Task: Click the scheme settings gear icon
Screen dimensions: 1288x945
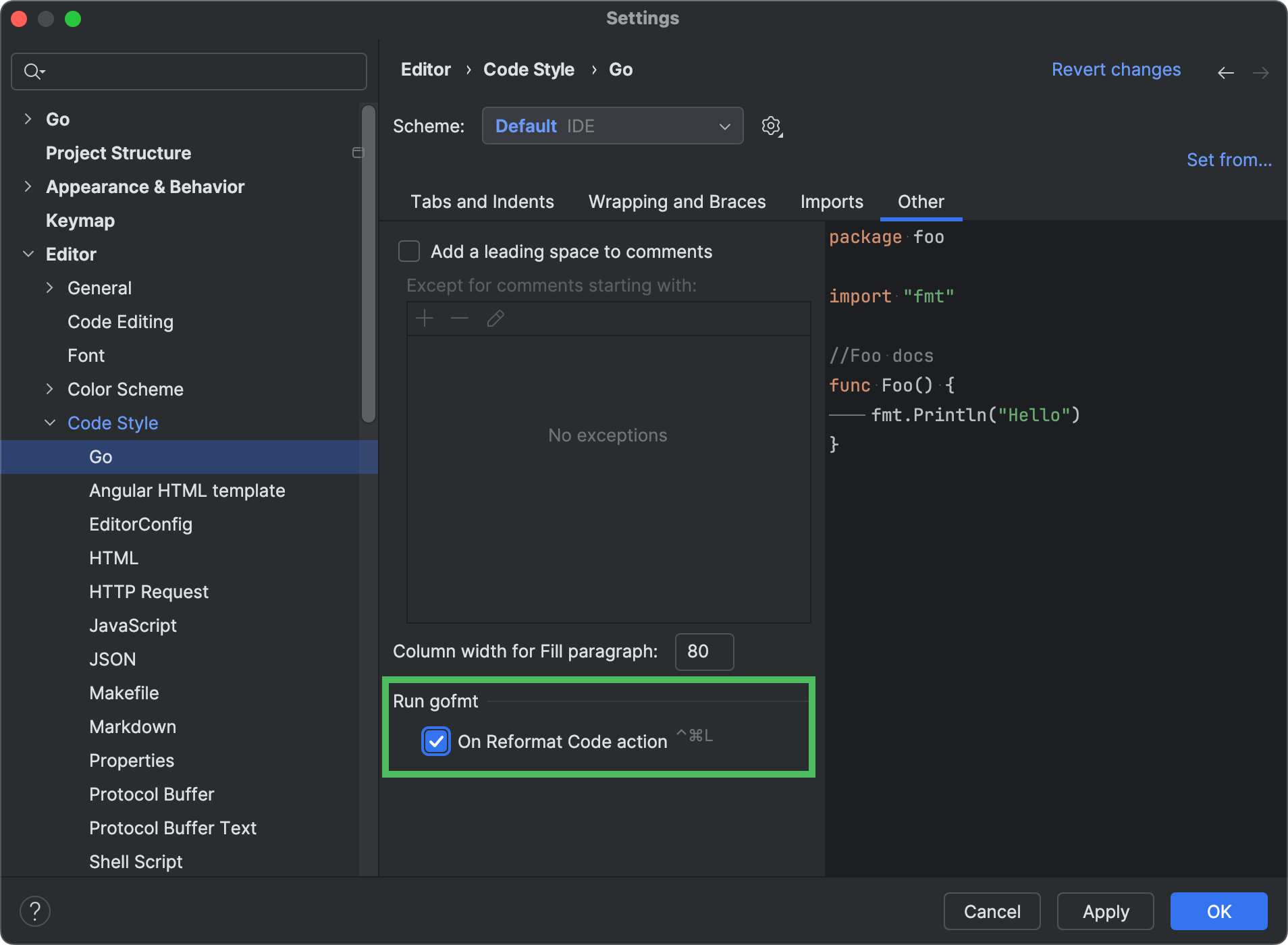Action: click(771, 126)
